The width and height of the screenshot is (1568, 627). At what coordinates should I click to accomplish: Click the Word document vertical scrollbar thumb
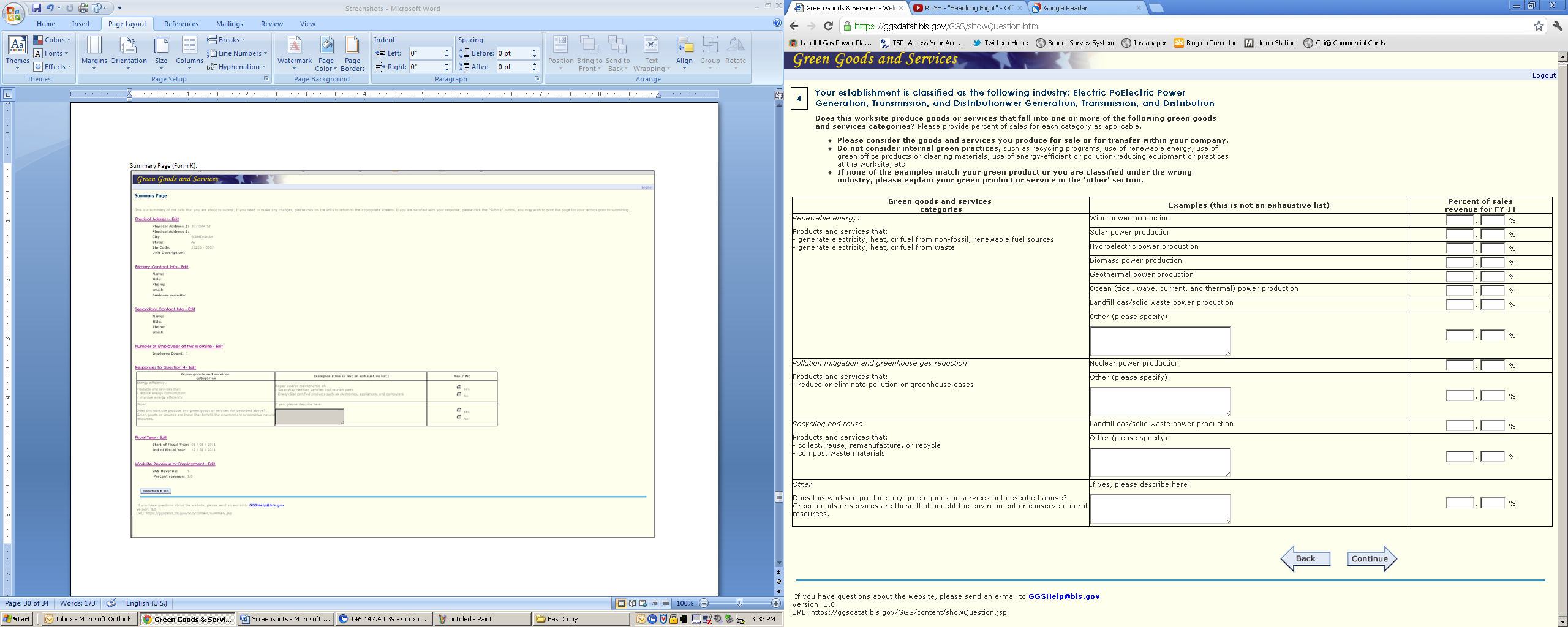pyautogui.click(x=778, y=497)
